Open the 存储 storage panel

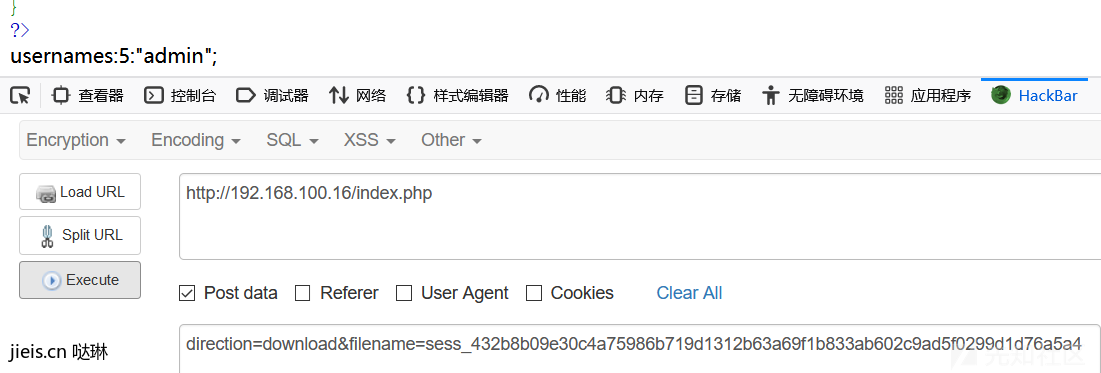(x=713, y=96)
